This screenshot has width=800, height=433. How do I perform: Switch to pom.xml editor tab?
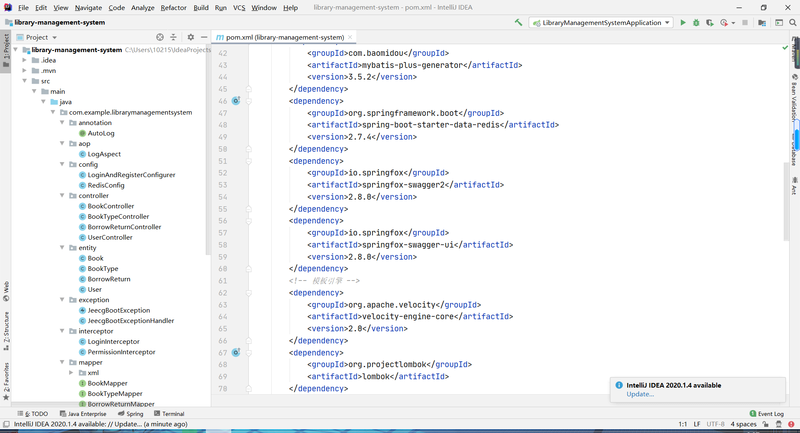[284, 37]
